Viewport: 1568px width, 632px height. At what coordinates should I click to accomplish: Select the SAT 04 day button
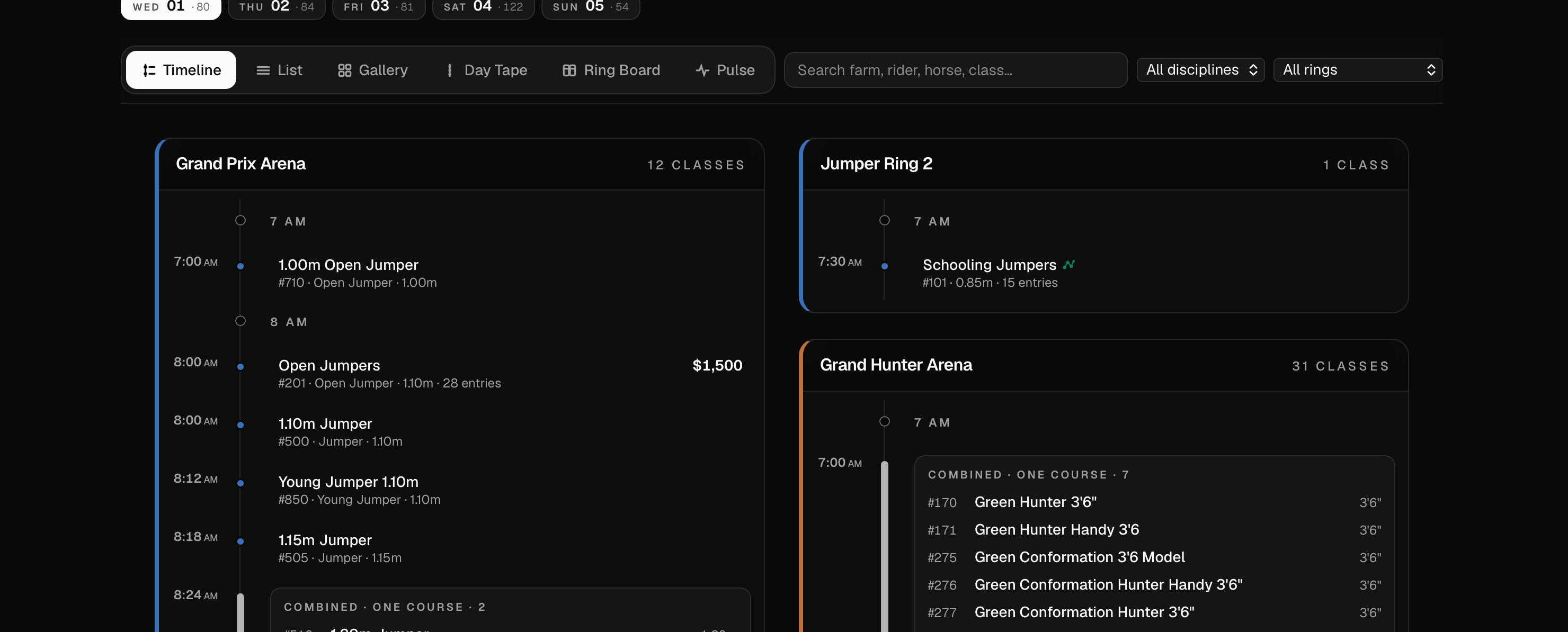[483, 7]
